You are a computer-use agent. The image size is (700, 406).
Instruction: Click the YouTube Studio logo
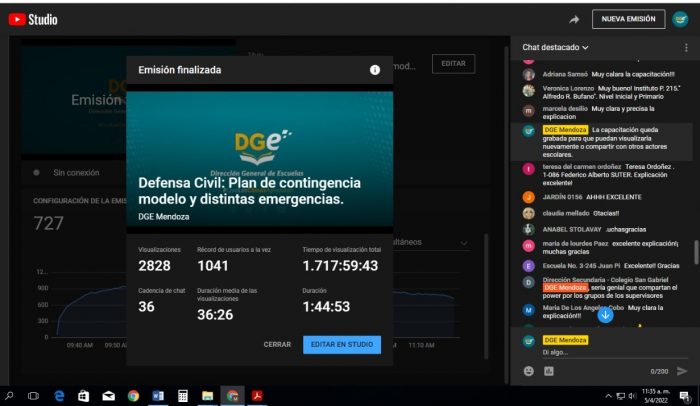click(x=33, y=20)
